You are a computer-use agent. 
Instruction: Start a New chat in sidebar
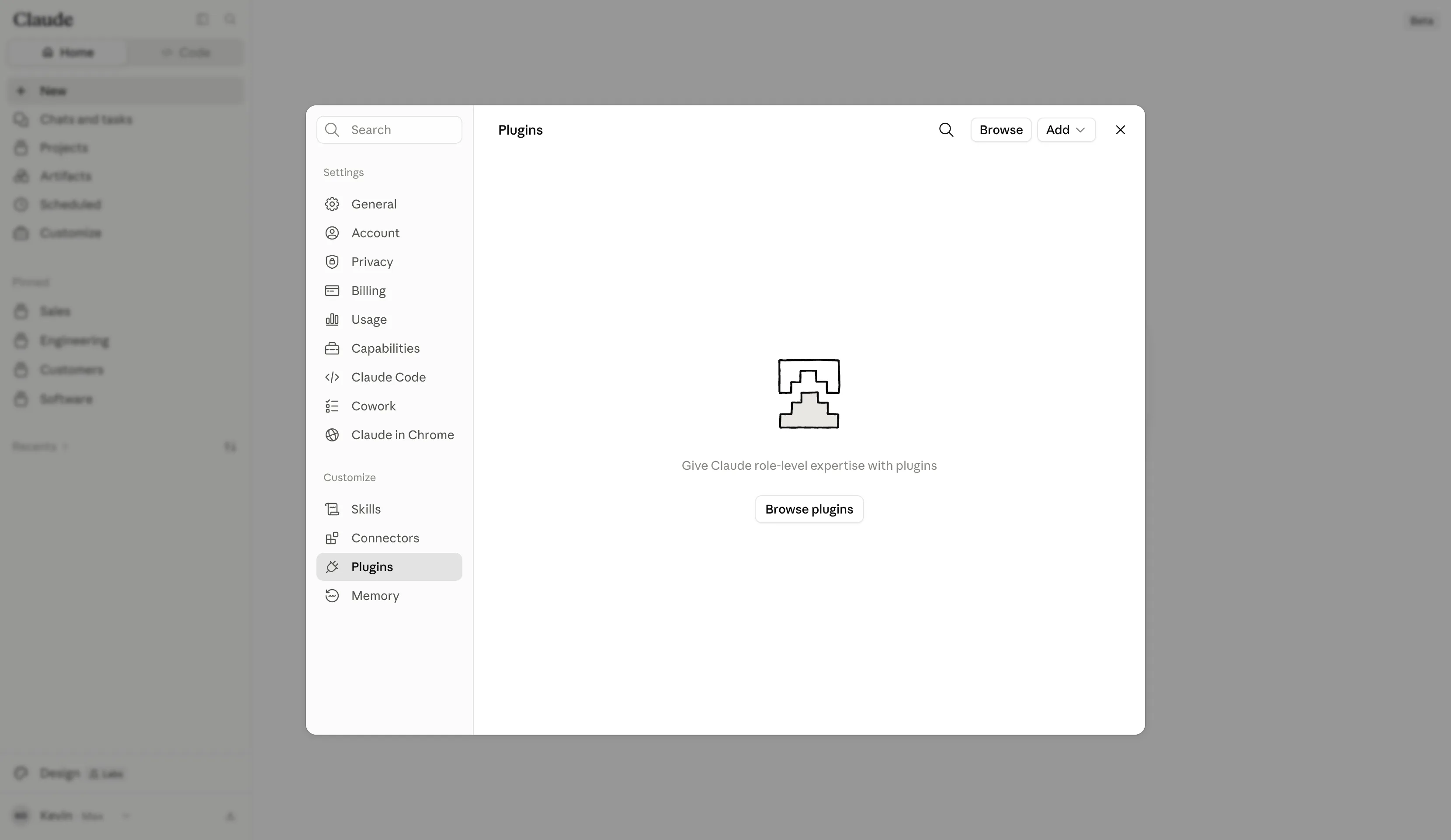(x=125, y=91)
